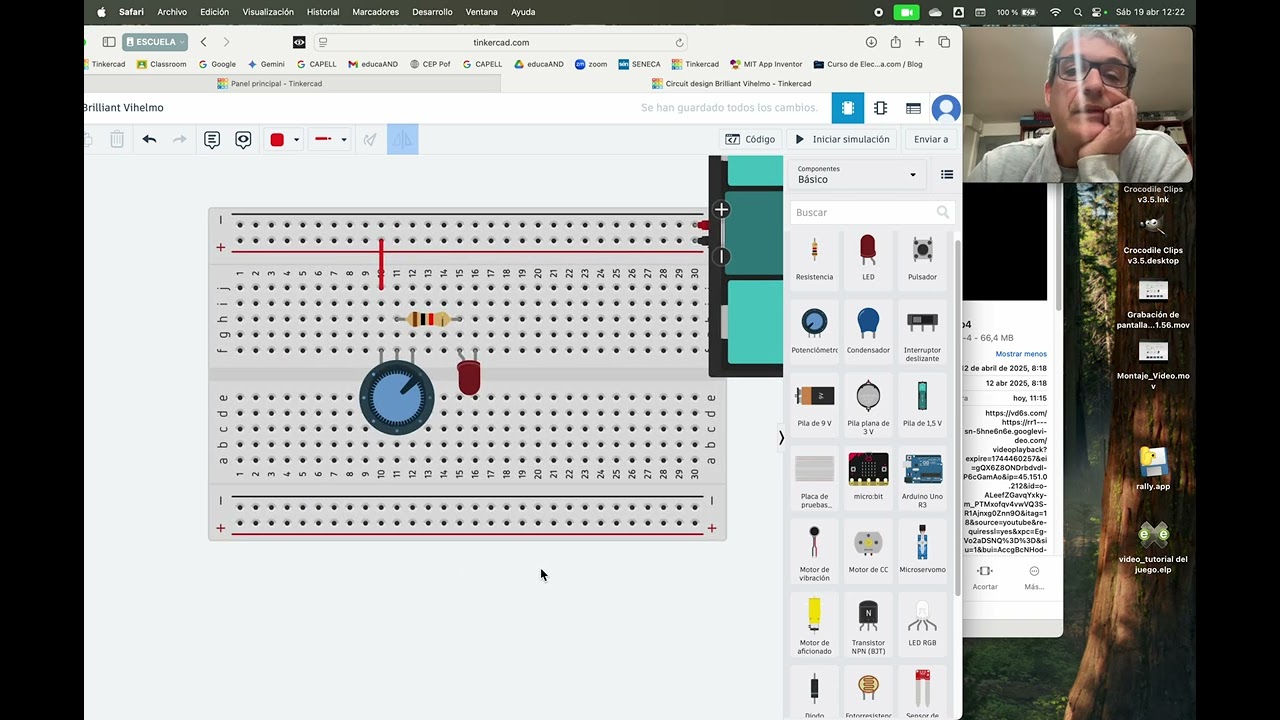Pick the micro:bit component

868,478
